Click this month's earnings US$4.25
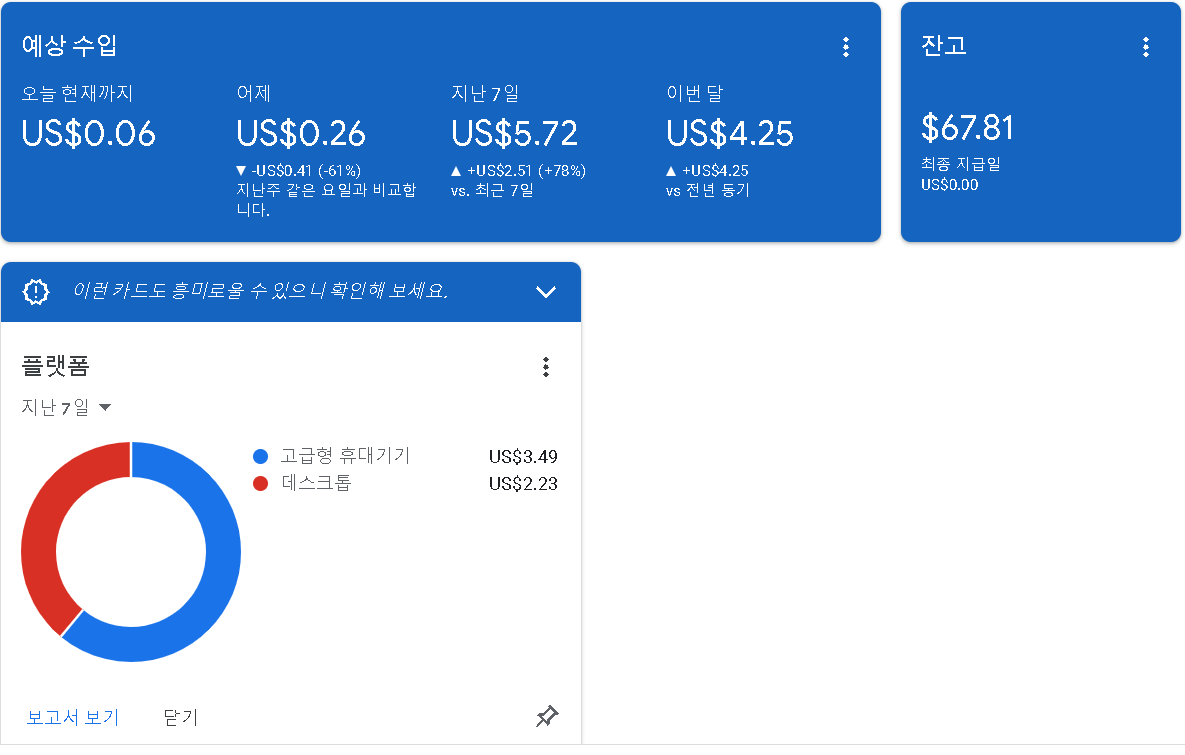1185x755 pixels. pos(730,134)
